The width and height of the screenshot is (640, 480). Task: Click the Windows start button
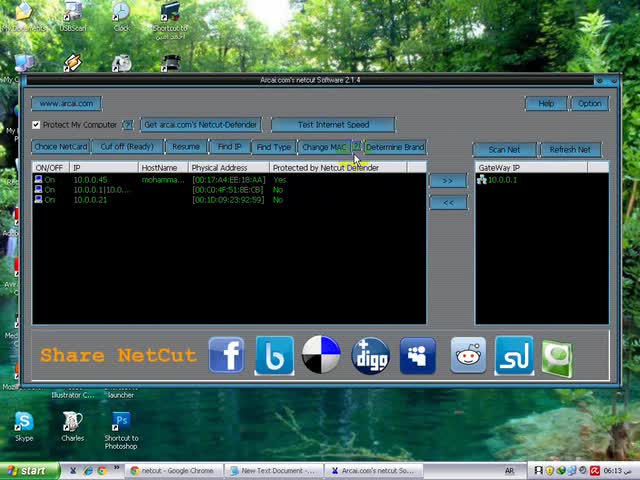(x=29, y=471)
